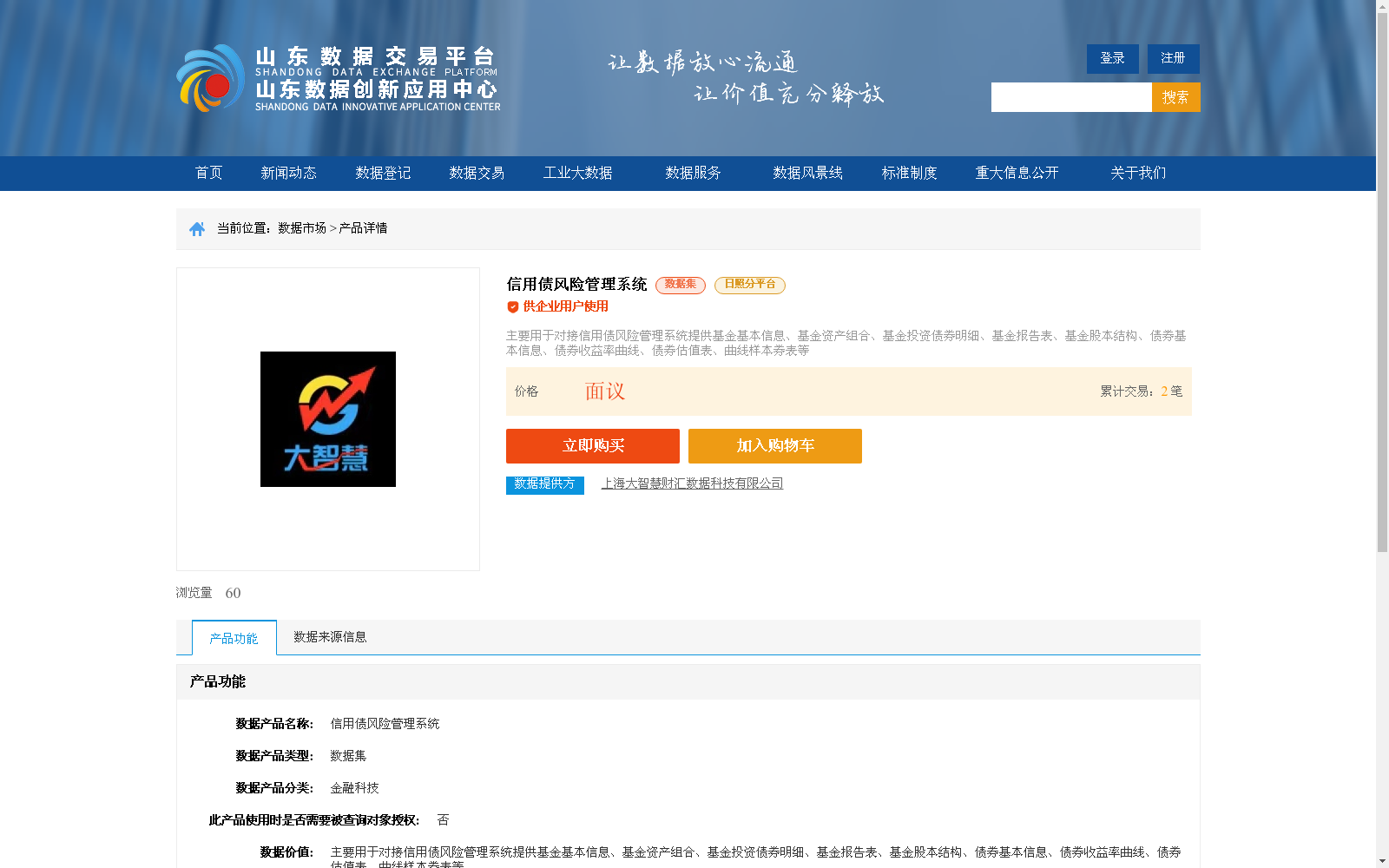Click the 日照分平台 tag badge
The width and height of the screenshot is (1389, 868).
[750, 285]
